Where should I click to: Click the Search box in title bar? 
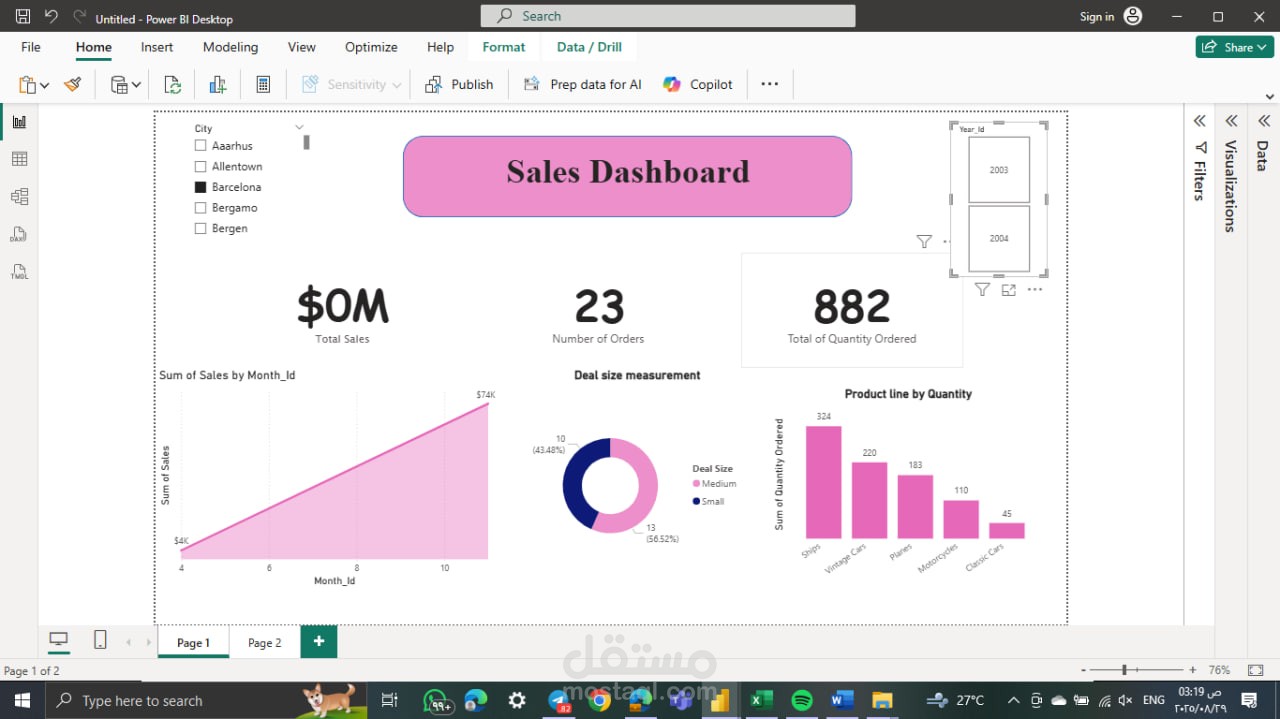coord(668,16)
